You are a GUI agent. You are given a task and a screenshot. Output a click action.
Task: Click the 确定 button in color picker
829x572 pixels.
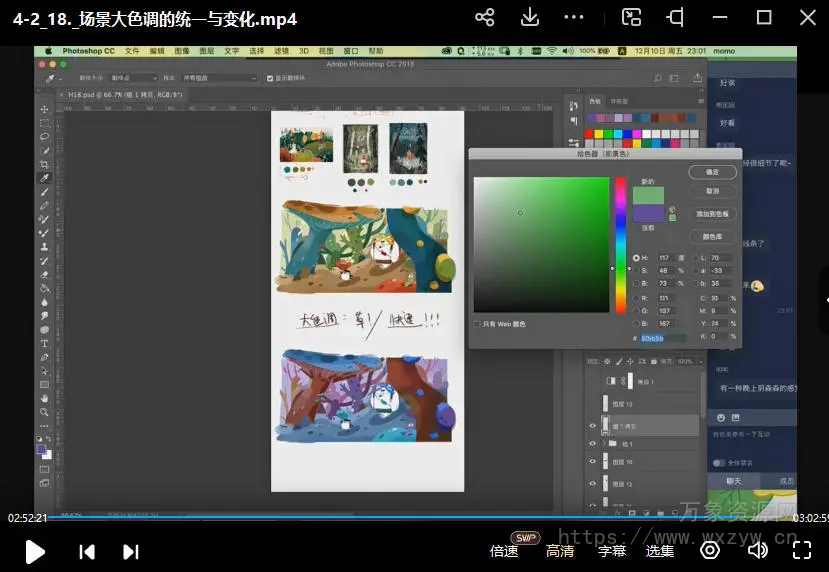click(x=712, y=172)
